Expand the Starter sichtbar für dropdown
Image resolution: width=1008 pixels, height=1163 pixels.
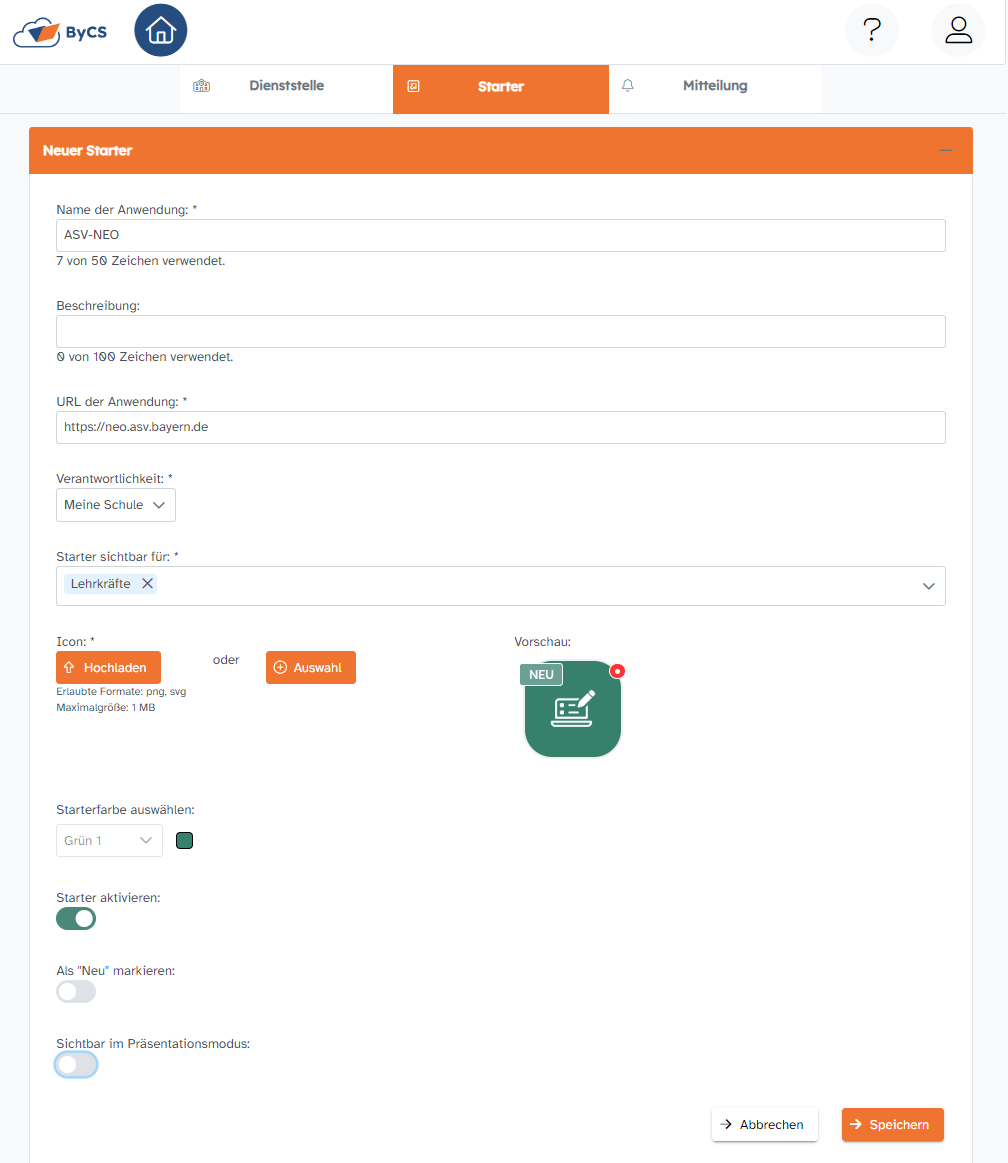[x=928, y=586]
